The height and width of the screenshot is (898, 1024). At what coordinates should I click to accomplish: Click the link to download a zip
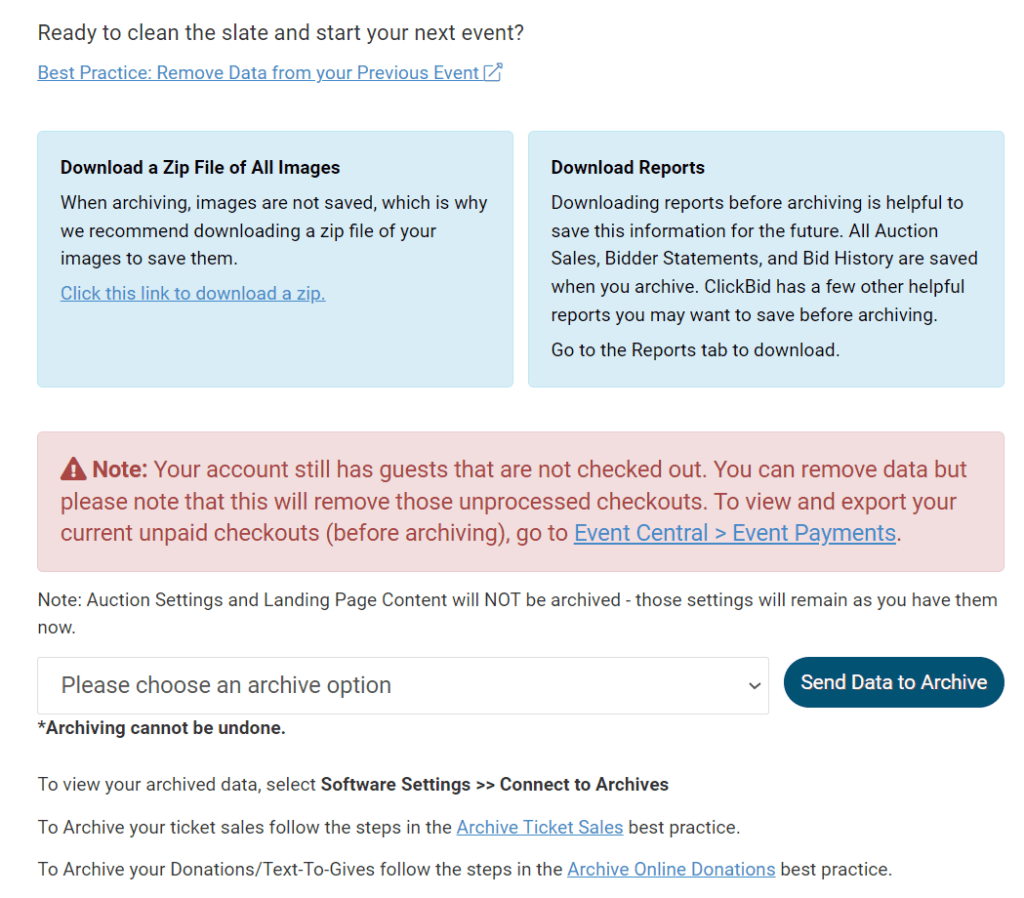(x=193, y=293)
